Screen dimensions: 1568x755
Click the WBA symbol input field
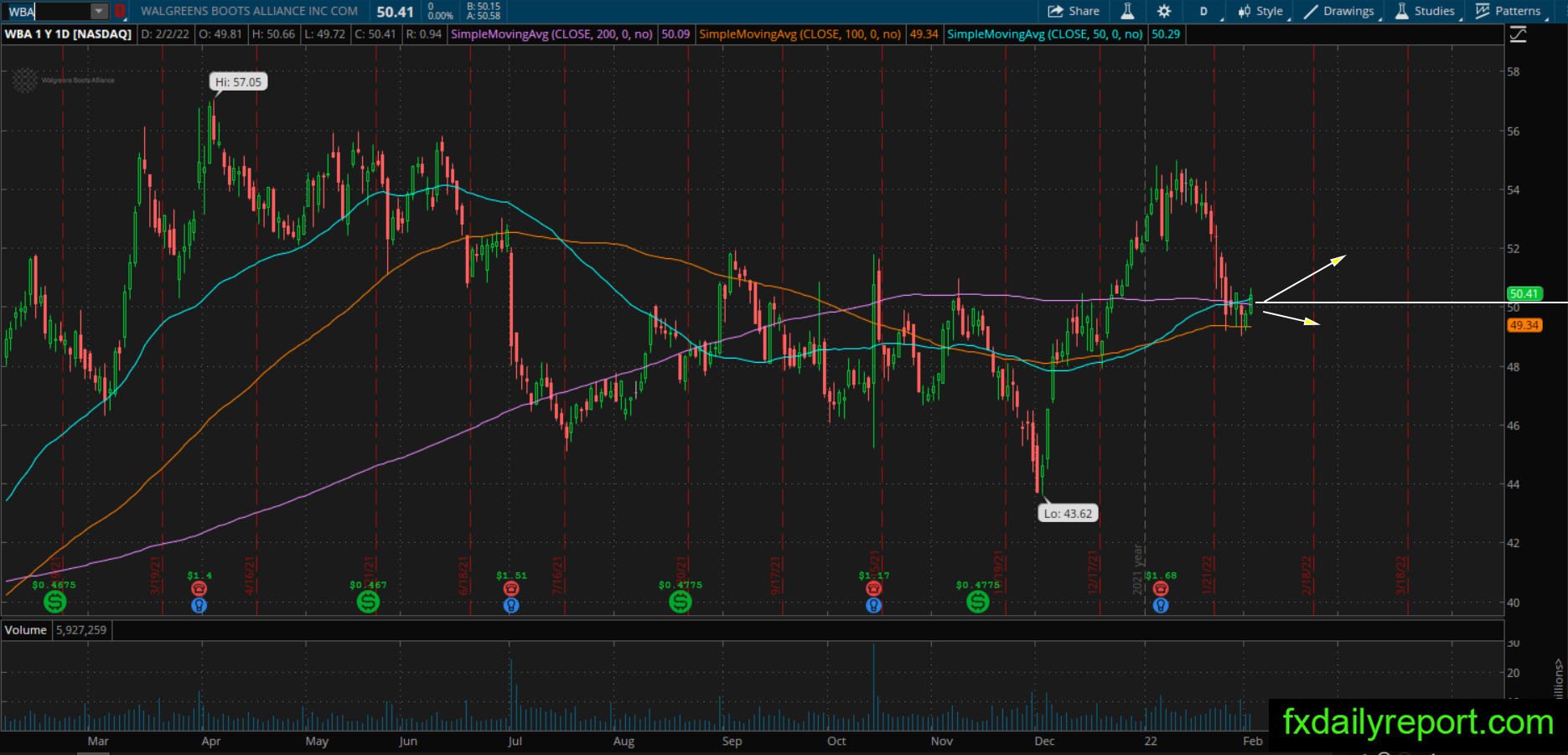[47, 11]
